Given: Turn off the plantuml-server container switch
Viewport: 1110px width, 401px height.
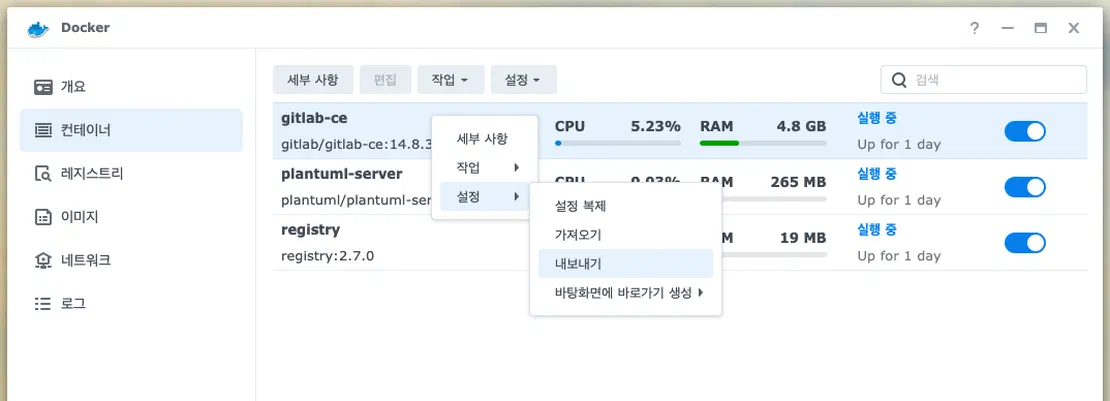Looking at the screenshot, I should tap(1025, 187).
